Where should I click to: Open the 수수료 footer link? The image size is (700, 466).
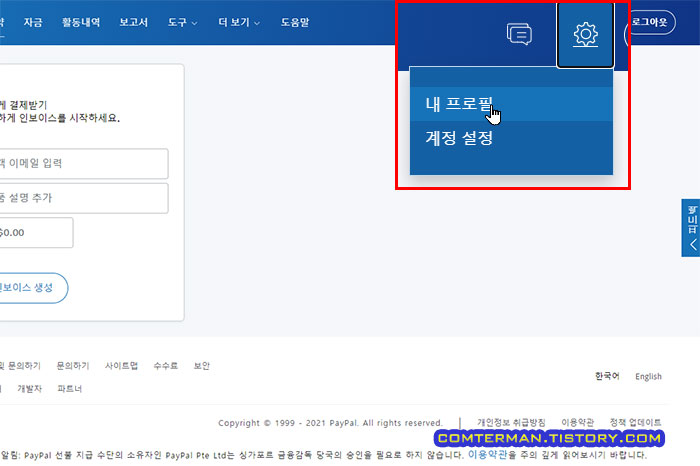pyautogui.click(x=166, y=366)
